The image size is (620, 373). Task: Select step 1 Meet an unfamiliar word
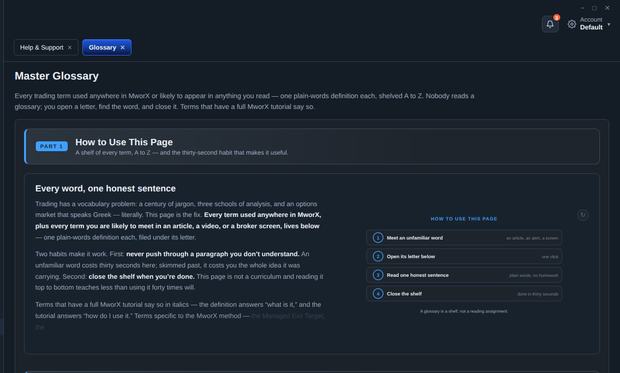click(464, 238)
